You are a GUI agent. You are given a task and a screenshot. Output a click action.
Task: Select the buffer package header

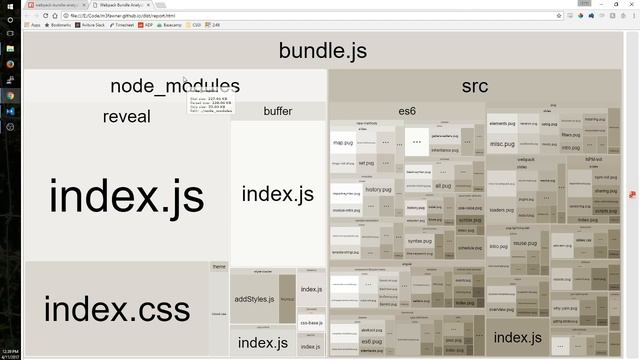pyautogui.click(x=278, y=111)
